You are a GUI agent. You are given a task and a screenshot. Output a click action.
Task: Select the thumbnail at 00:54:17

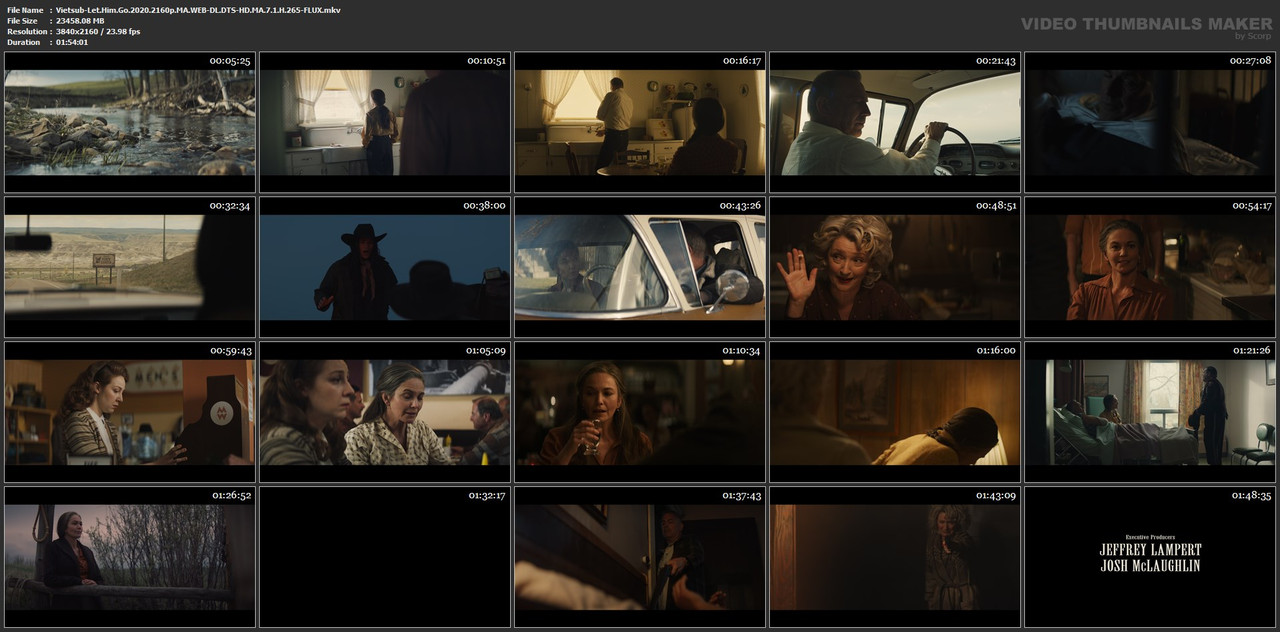click(x=1150, y=267)
